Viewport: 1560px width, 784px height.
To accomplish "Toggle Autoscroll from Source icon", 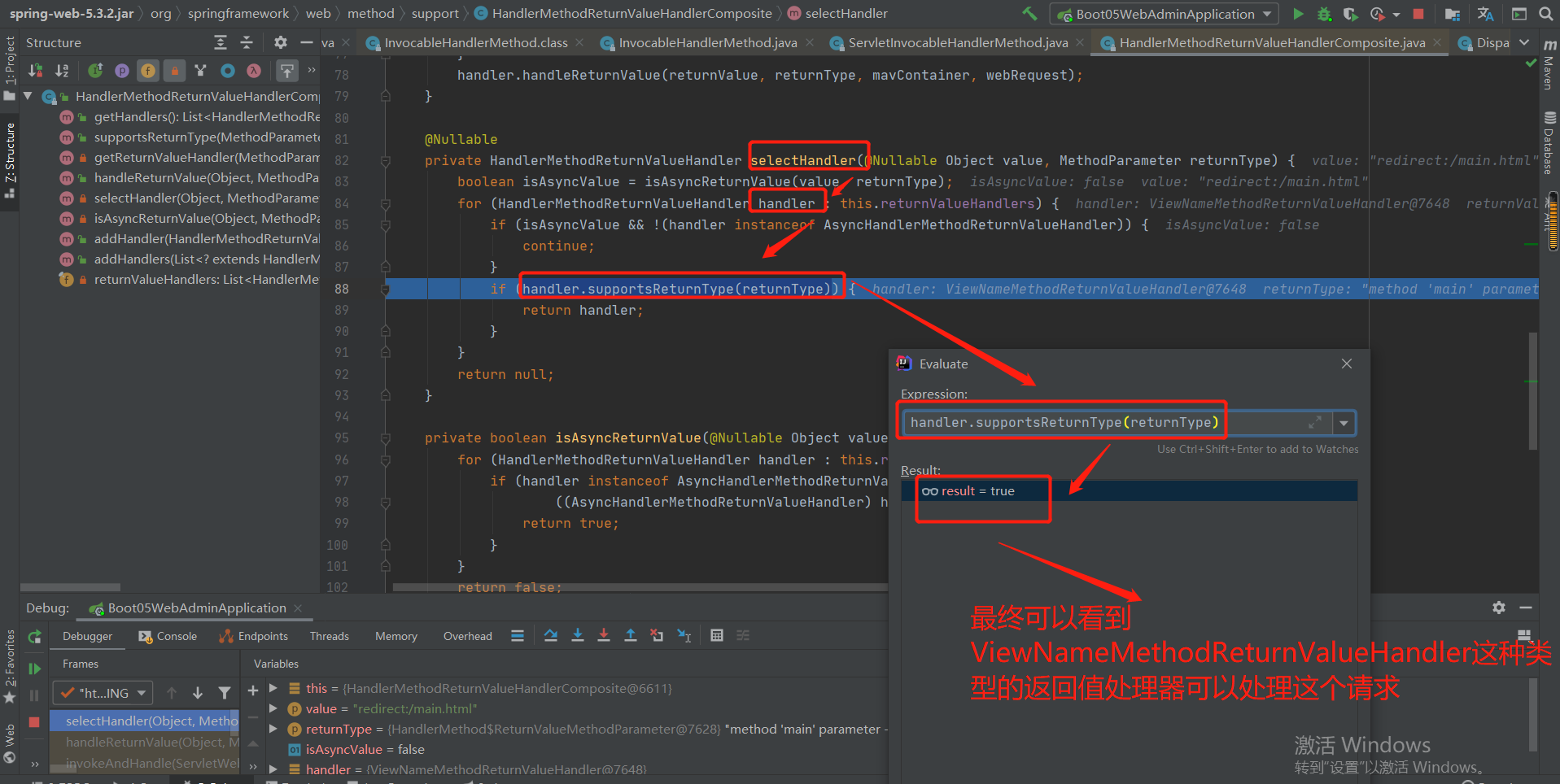I will point(286,71).
